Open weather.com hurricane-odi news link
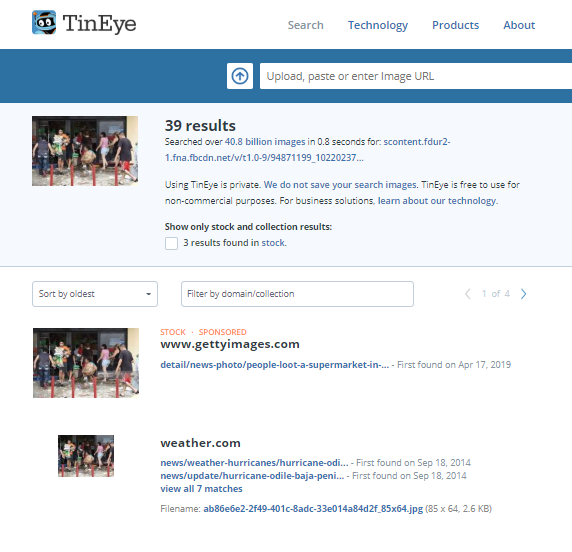The height and width of the screenshot is (552, 572). [x=254, y=463]
